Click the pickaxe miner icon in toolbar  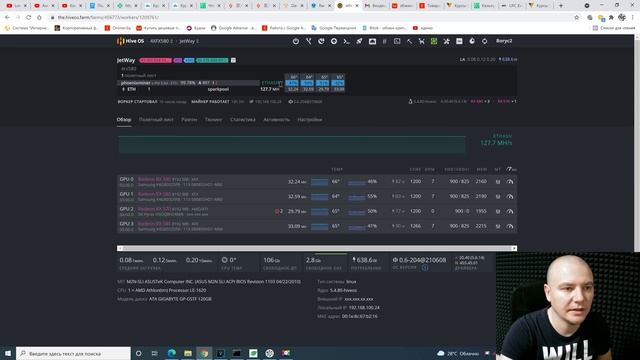click(x=409, y=41)
